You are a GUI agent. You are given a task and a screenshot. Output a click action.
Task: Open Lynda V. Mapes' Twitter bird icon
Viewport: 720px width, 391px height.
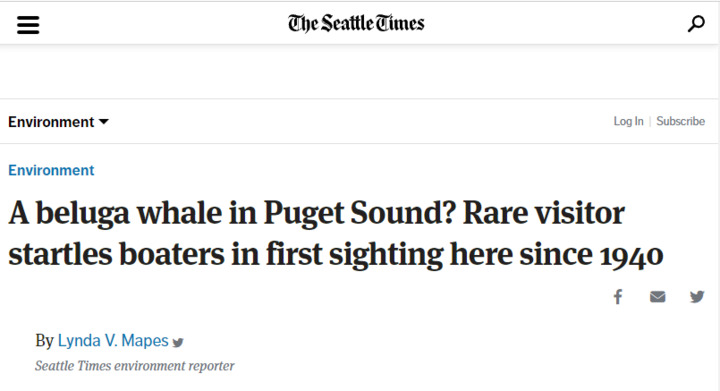pos(178,342)
